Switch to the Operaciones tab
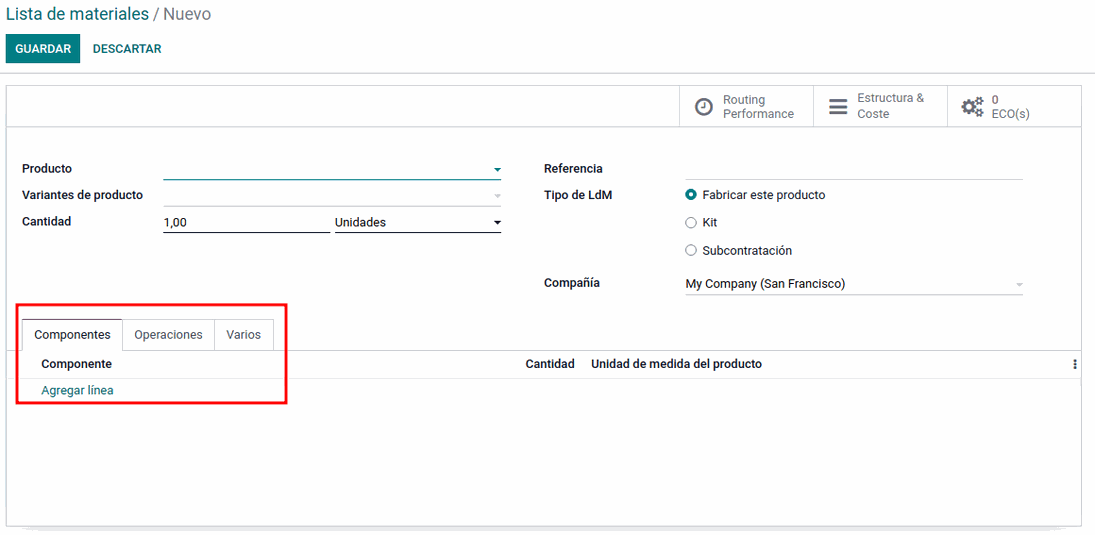The width and height of the screenshot is (1095, 535). (168, 335)
